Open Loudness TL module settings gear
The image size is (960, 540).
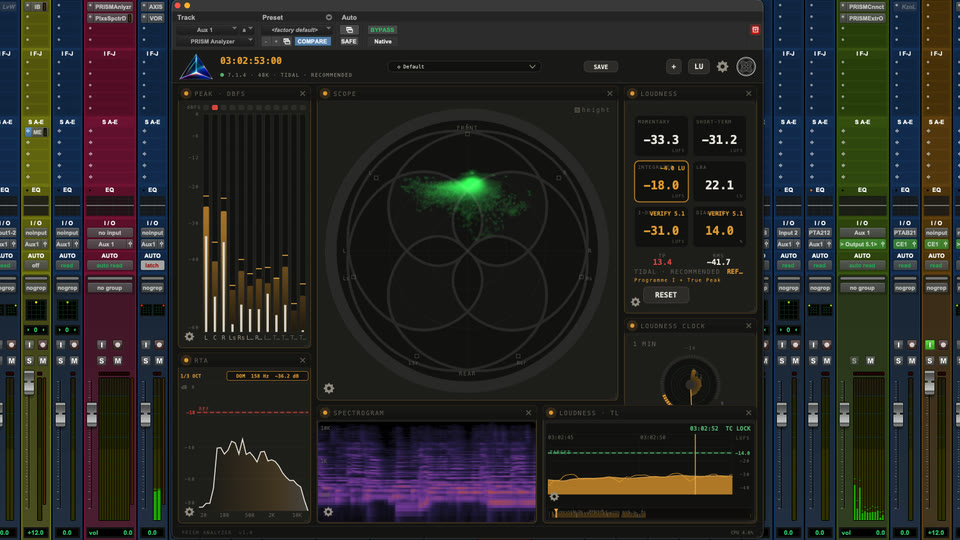point(554,497)
